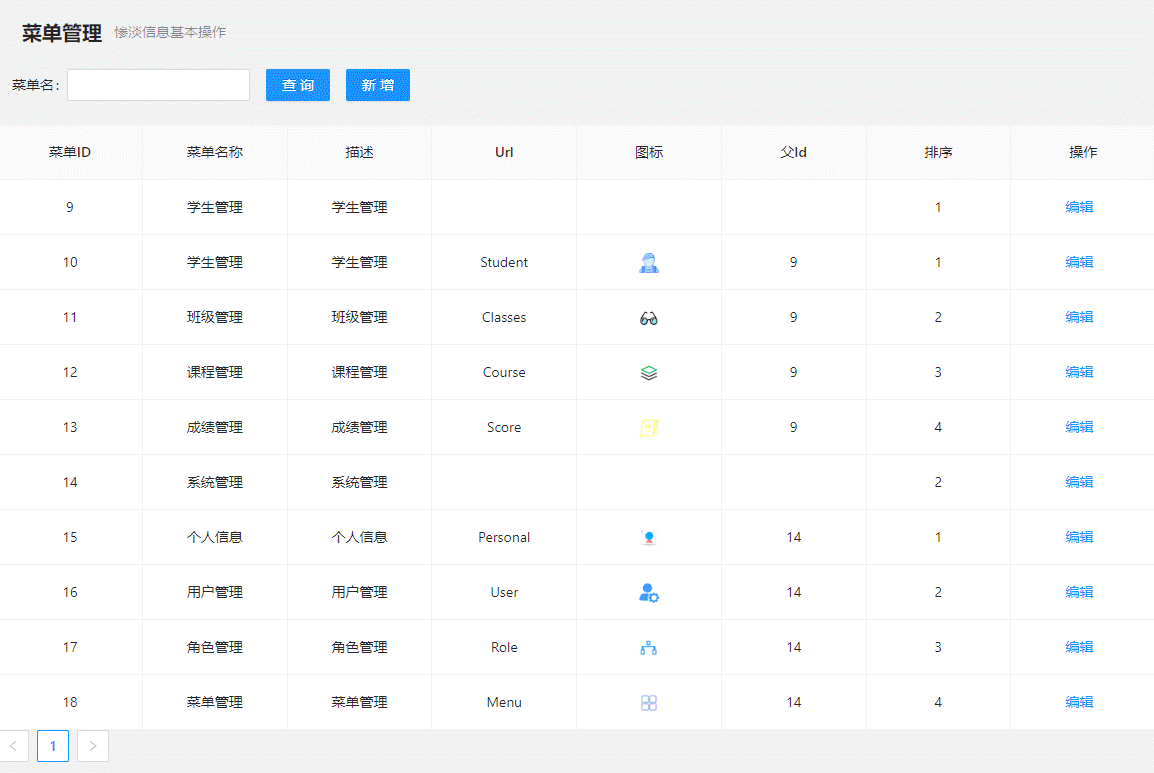The height and width of the screenshot is (773, 1154).
Task: Go to previous page arrow
Action: [x=13, y=746]
